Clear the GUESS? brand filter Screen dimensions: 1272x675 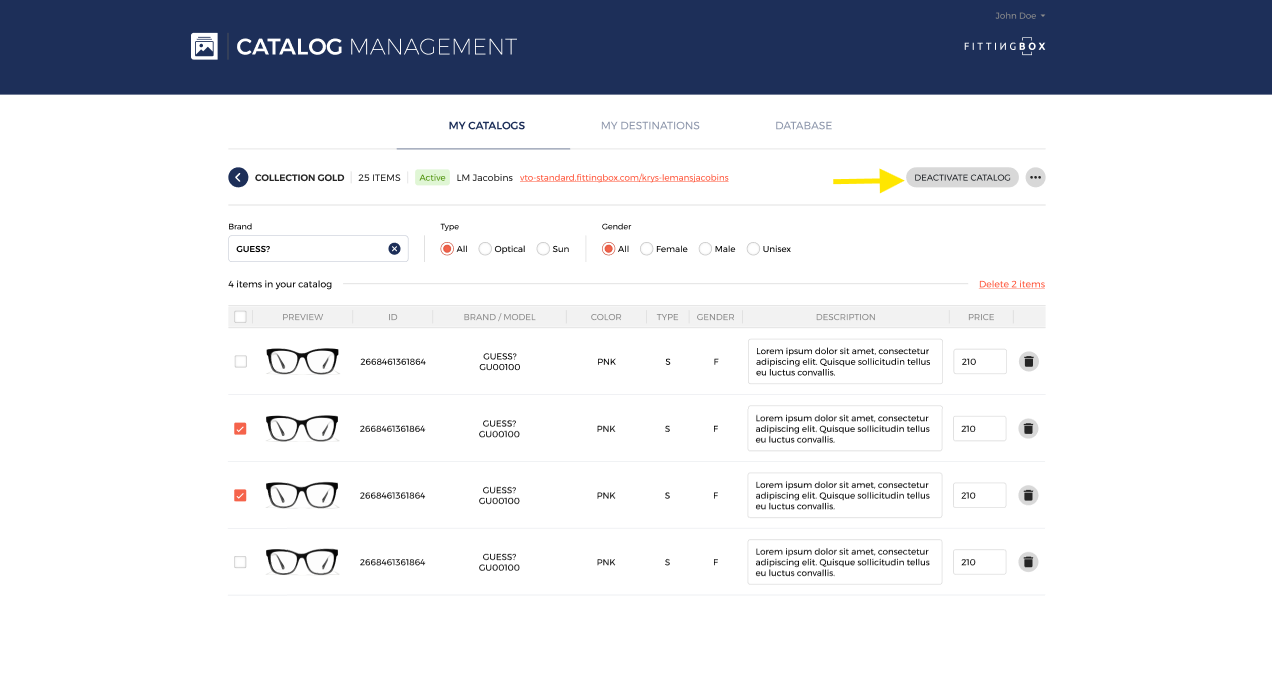394,249
